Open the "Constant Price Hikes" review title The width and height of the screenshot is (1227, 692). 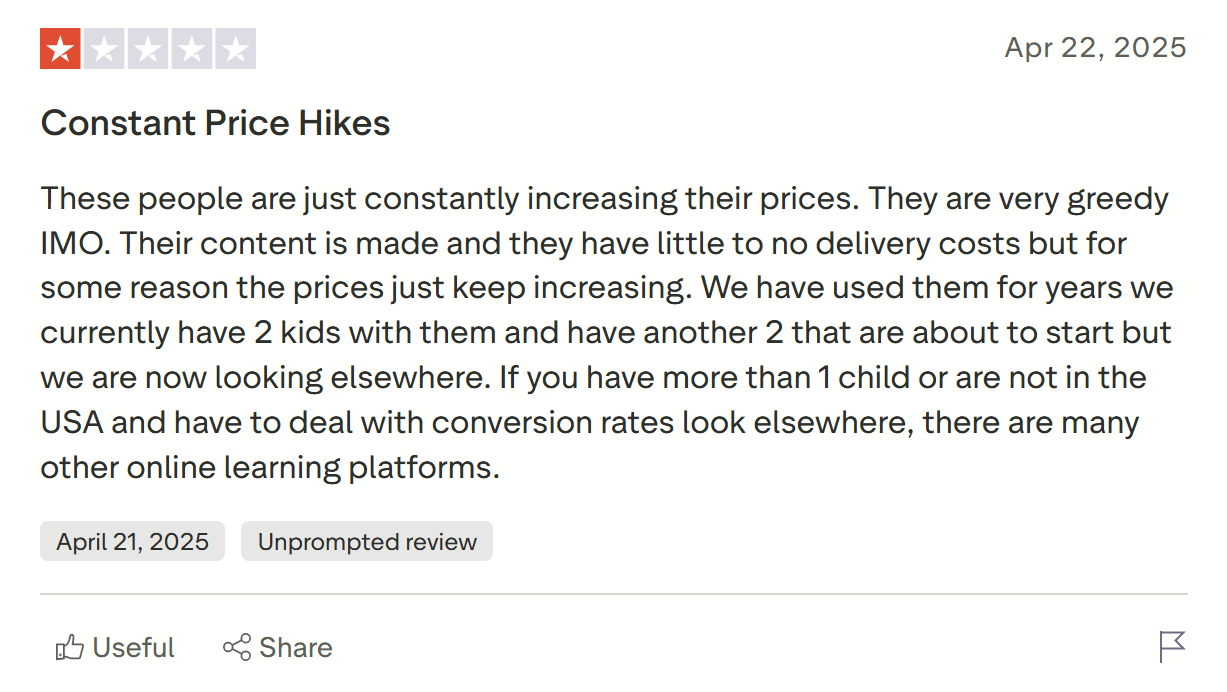point(215,123)
